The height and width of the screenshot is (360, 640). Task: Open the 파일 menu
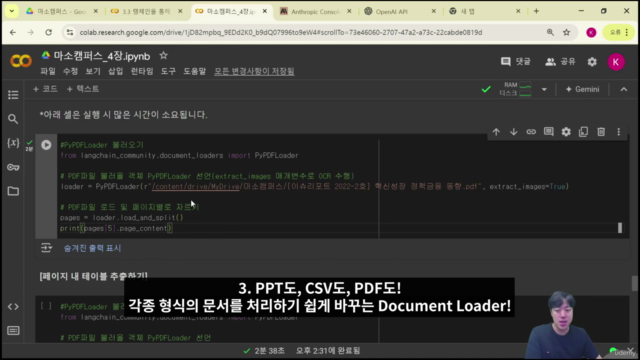48,71
